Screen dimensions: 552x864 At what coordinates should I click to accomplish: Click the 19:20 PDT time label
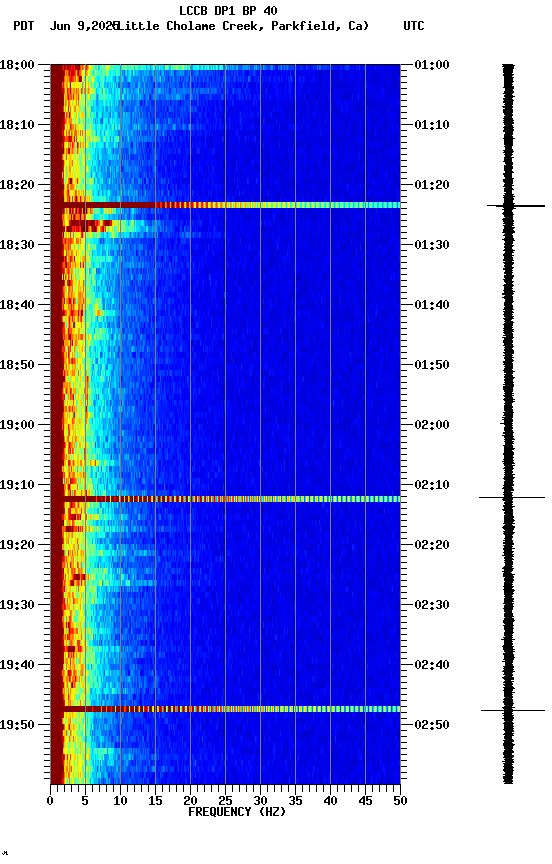(17, 545)
